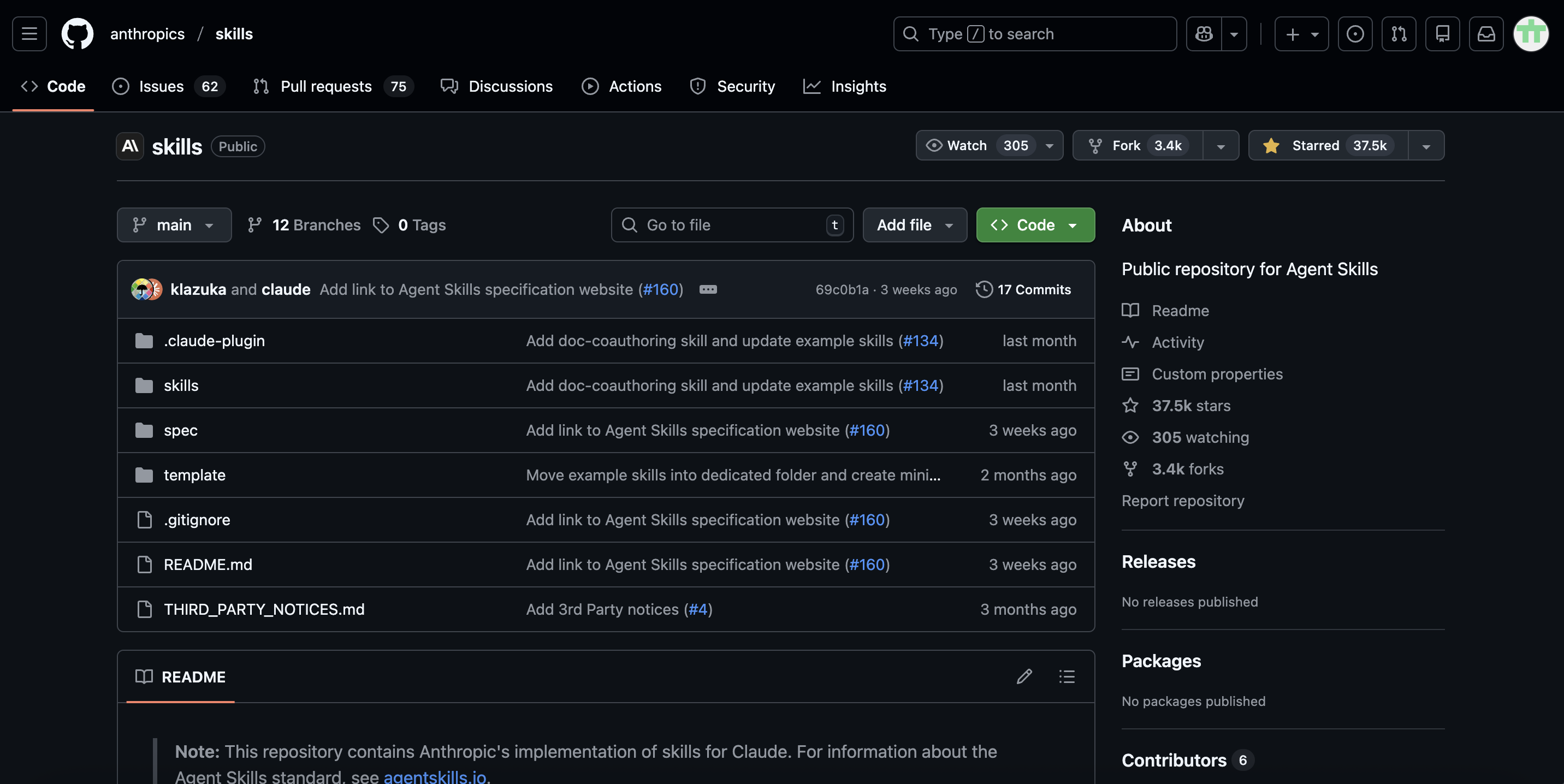
Task: Open the README outline list icon
Action: (1067, 676)
